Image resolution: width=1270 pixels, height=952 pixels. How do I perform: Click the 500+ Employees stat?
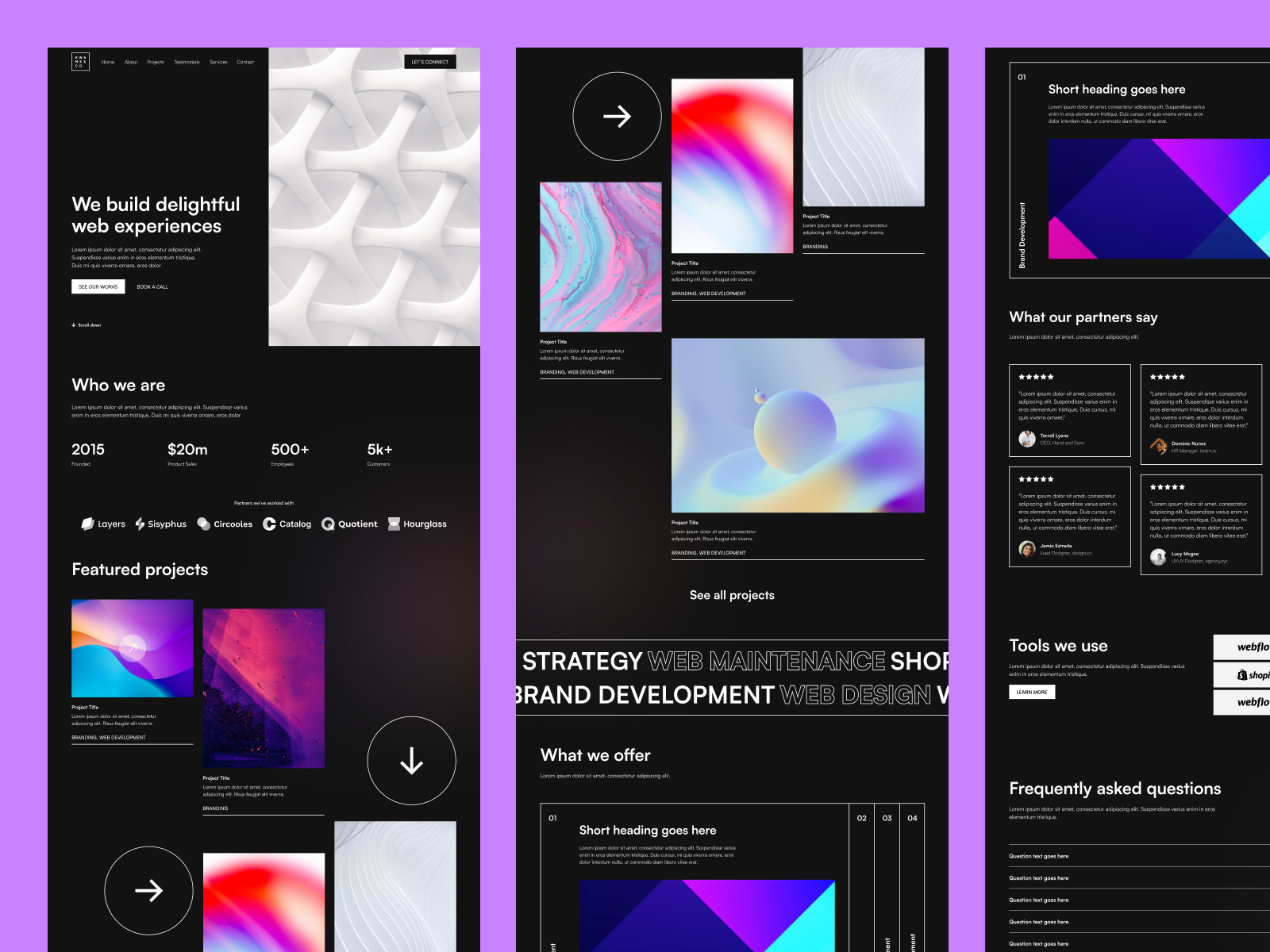coord(290,455)
